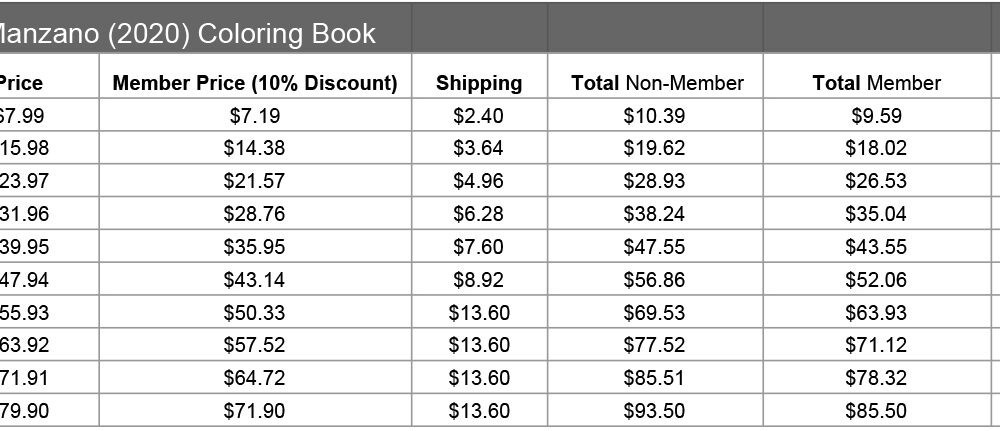Select the $9.59 total member cell

876,116
